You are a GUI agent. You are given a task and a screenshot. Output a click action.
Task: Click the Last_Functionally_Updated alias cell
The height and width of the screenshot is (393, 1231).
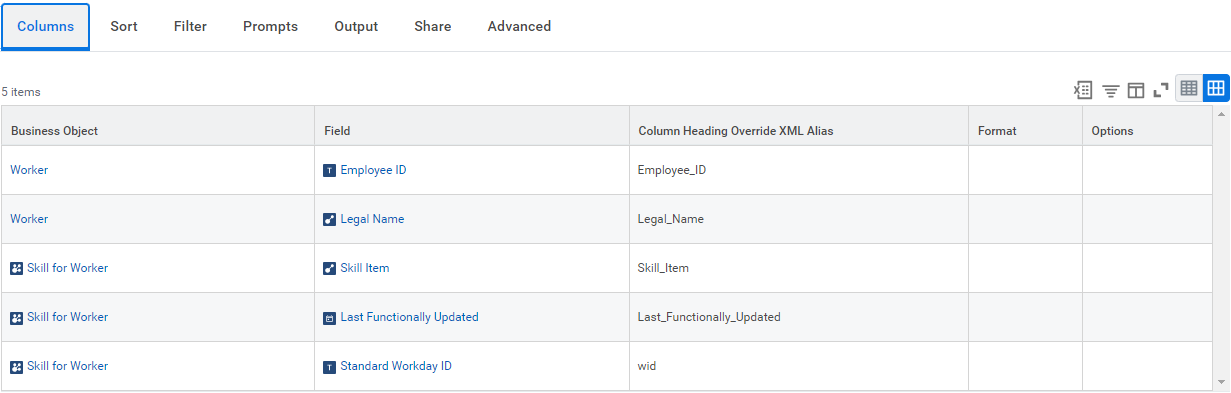tap(798, 317)
